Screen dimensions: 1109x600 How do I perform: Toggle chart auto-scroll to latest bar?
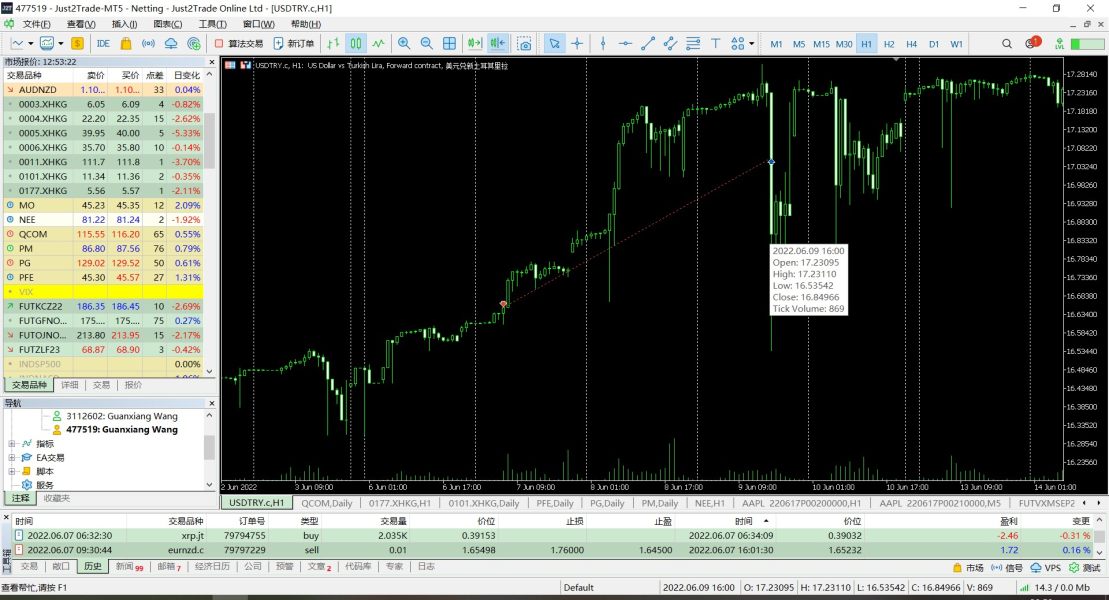pyautogui.click(x=474, y=44)
